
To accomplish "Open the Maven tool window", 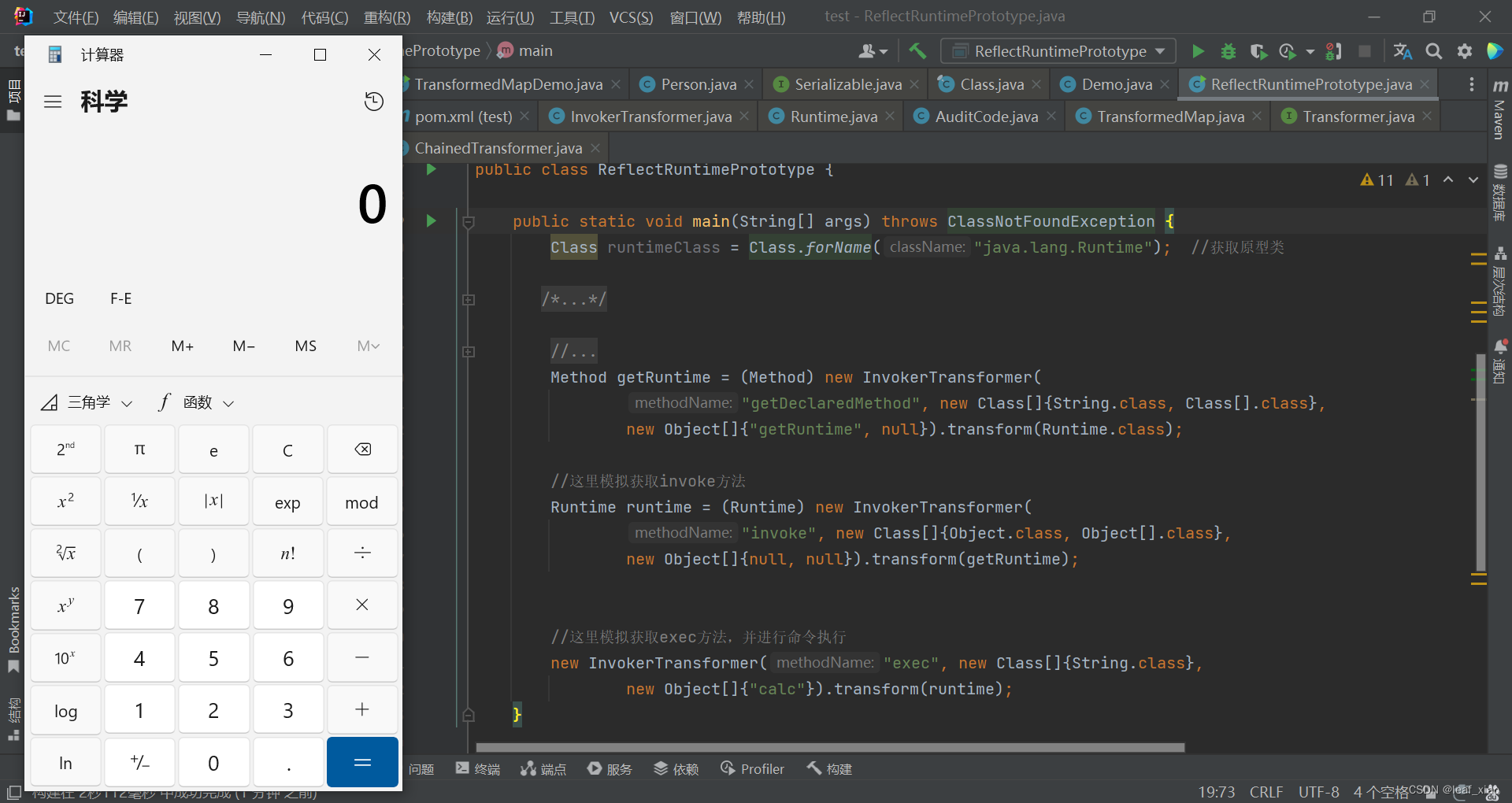I will (x=1499, y=109).
